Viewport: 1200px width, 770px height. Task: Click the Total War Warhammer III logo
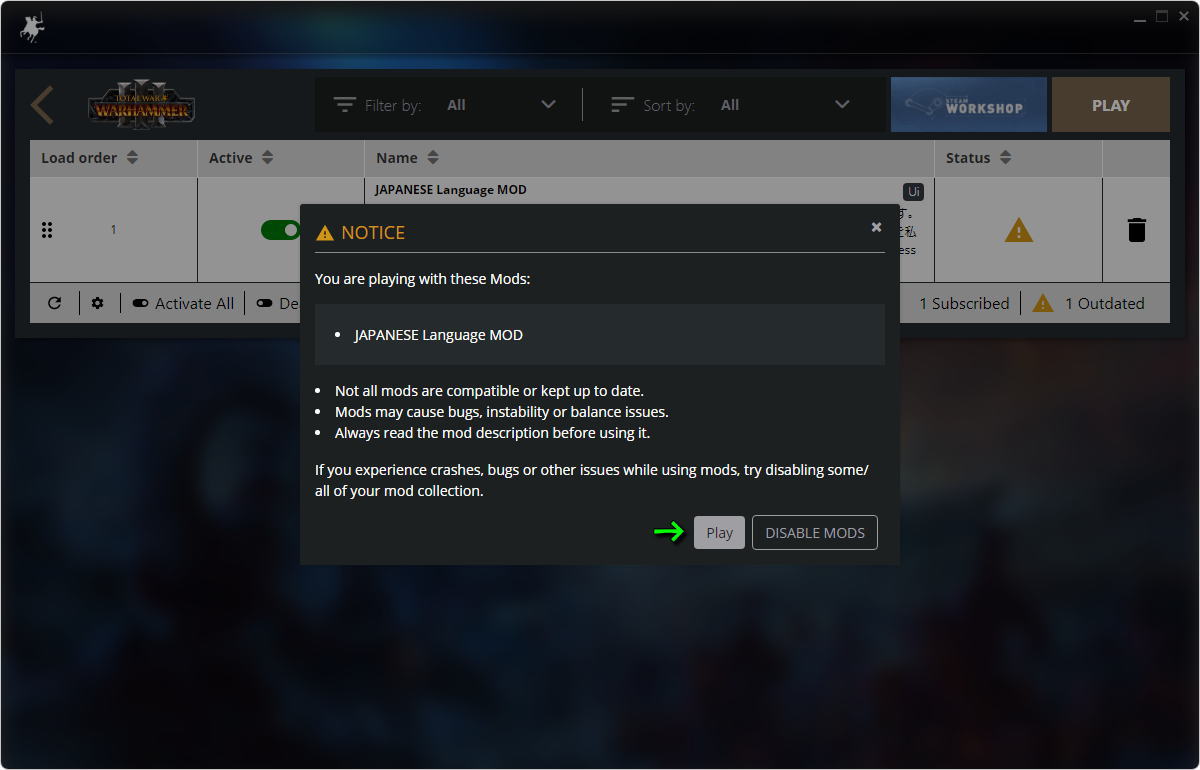141,105
